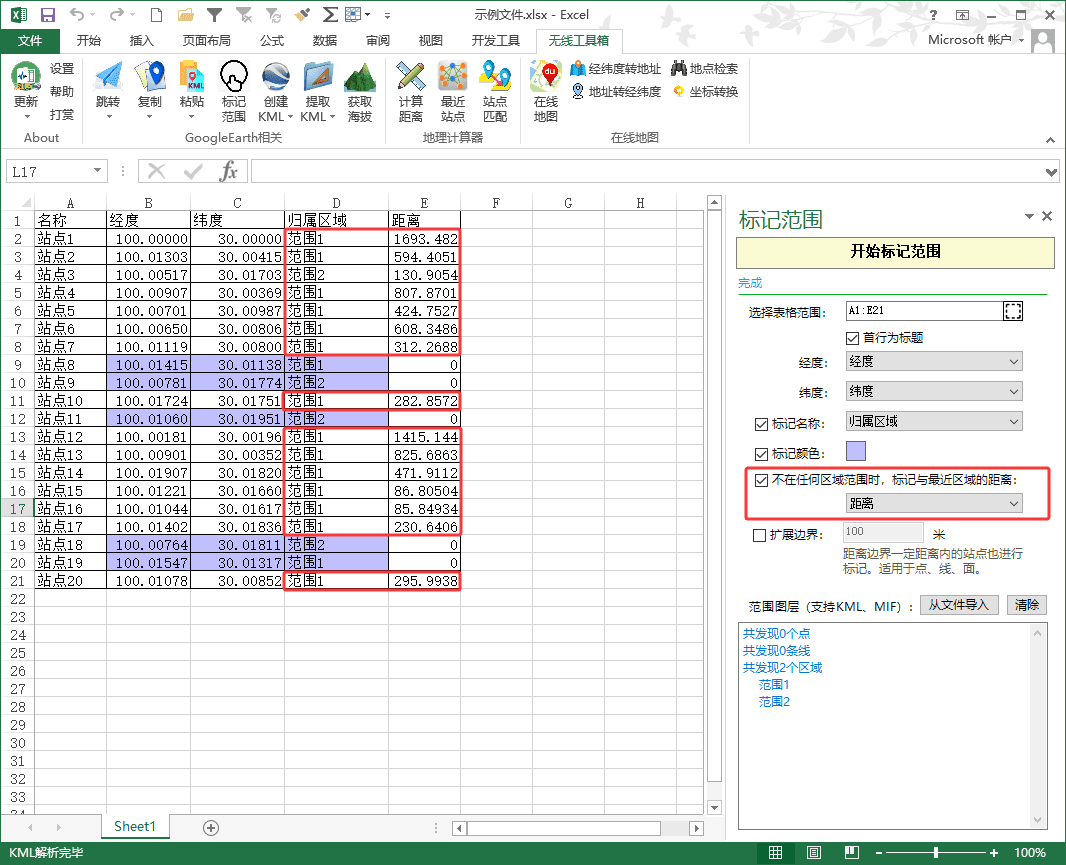
Task: Switch to the 开始 Home tab
Action: (88, 41)
